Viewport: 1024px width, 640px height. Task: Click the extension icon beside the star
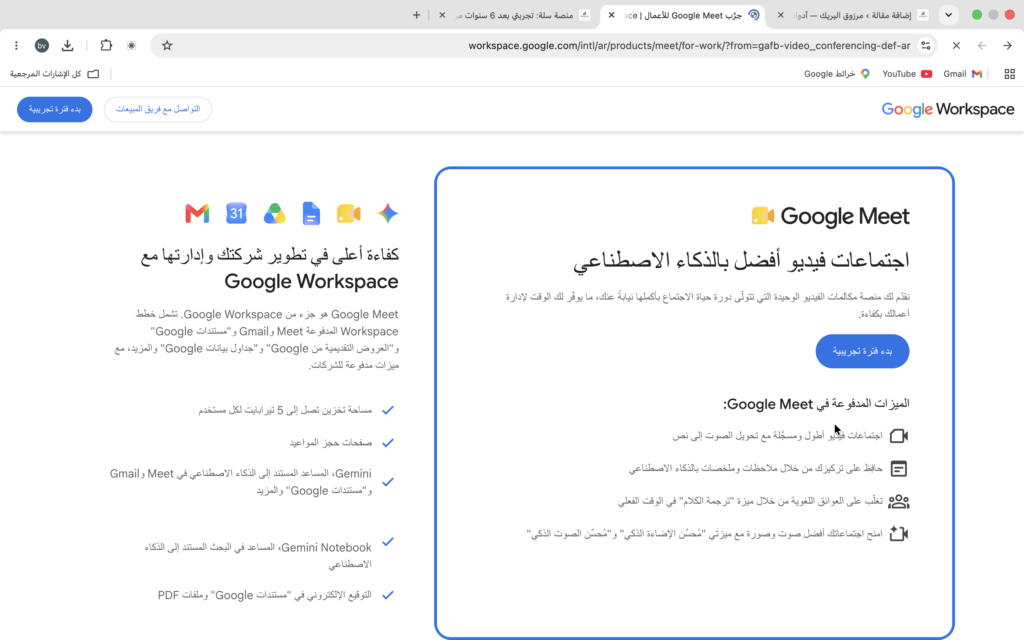131,46
